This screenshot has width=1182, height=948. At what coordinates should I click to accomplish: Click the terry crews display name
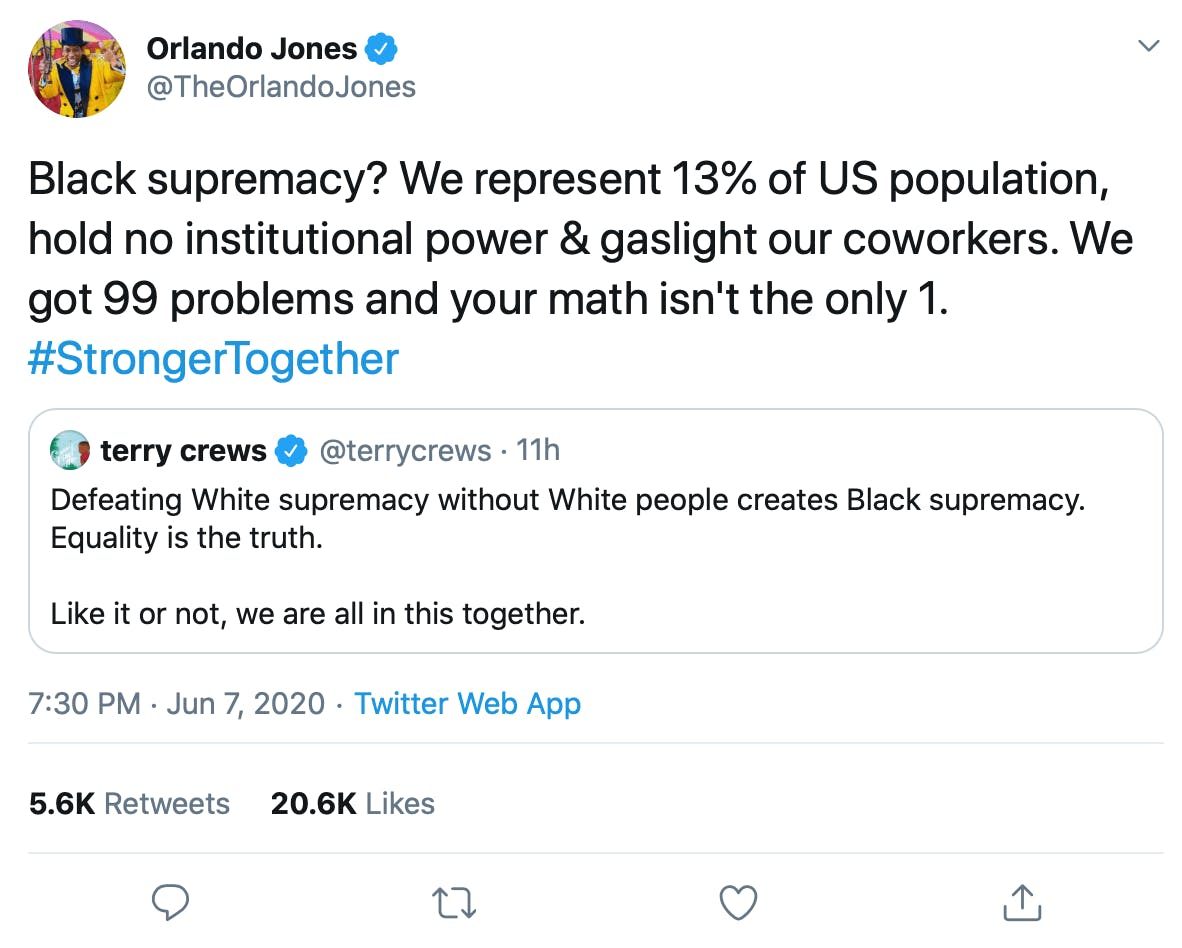(x=183, y=451)
